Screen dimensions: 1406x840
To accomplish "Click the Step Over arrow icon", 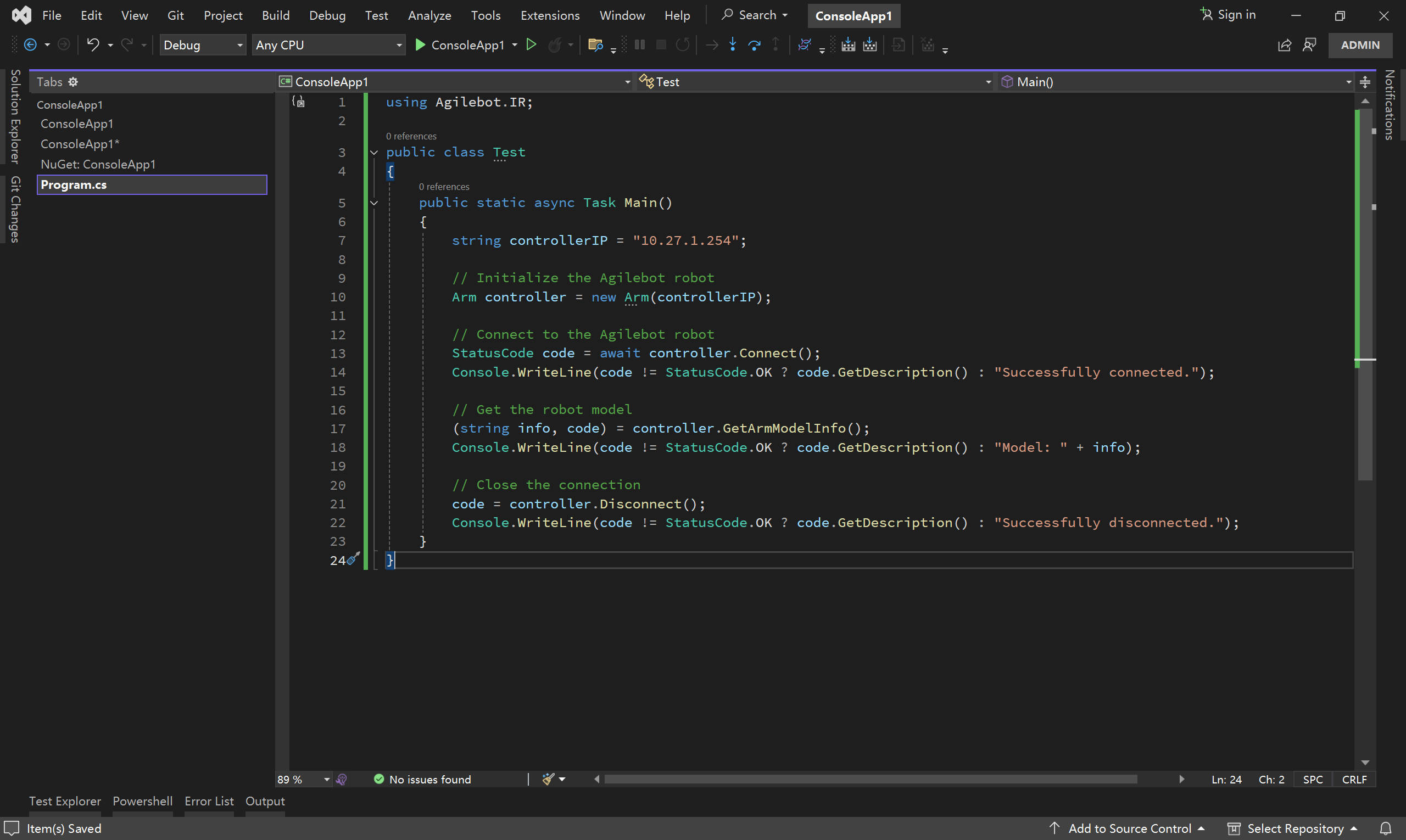I will point(754,44).
